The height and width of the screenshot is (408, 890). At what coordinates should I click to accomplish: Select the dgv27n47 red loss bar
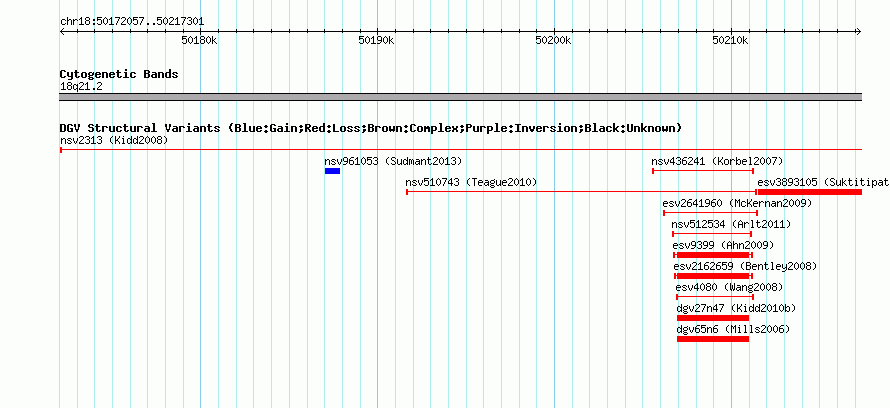(x=713, y=318)
